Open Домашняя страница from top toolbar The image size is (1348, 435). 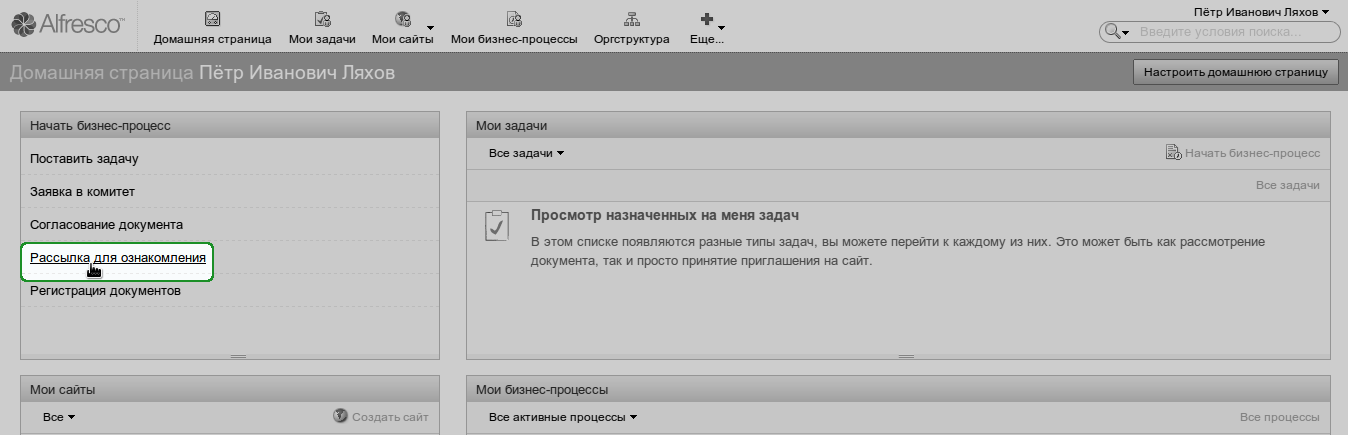coord(212,27)
